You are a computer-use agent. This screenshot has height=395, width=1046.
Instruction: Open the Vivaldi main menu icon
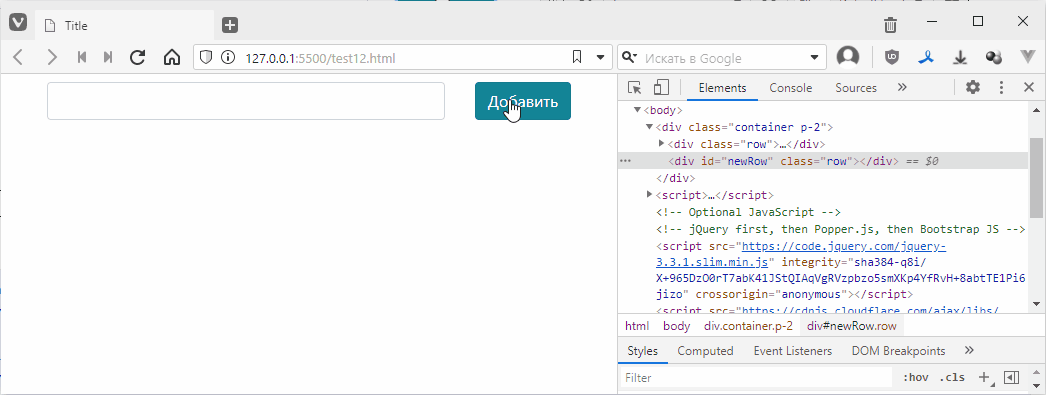point(17,24)
